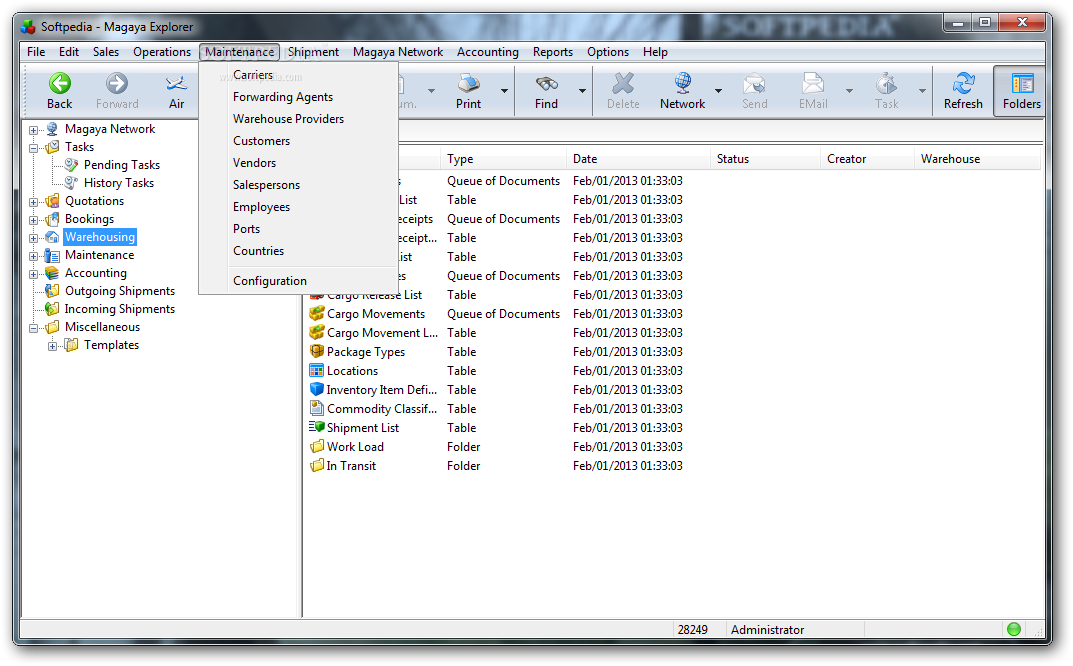This screenshot has height=666, width=1073.
Task: Expand the Maintenance tree node
Action: click(x=33, y=255)
